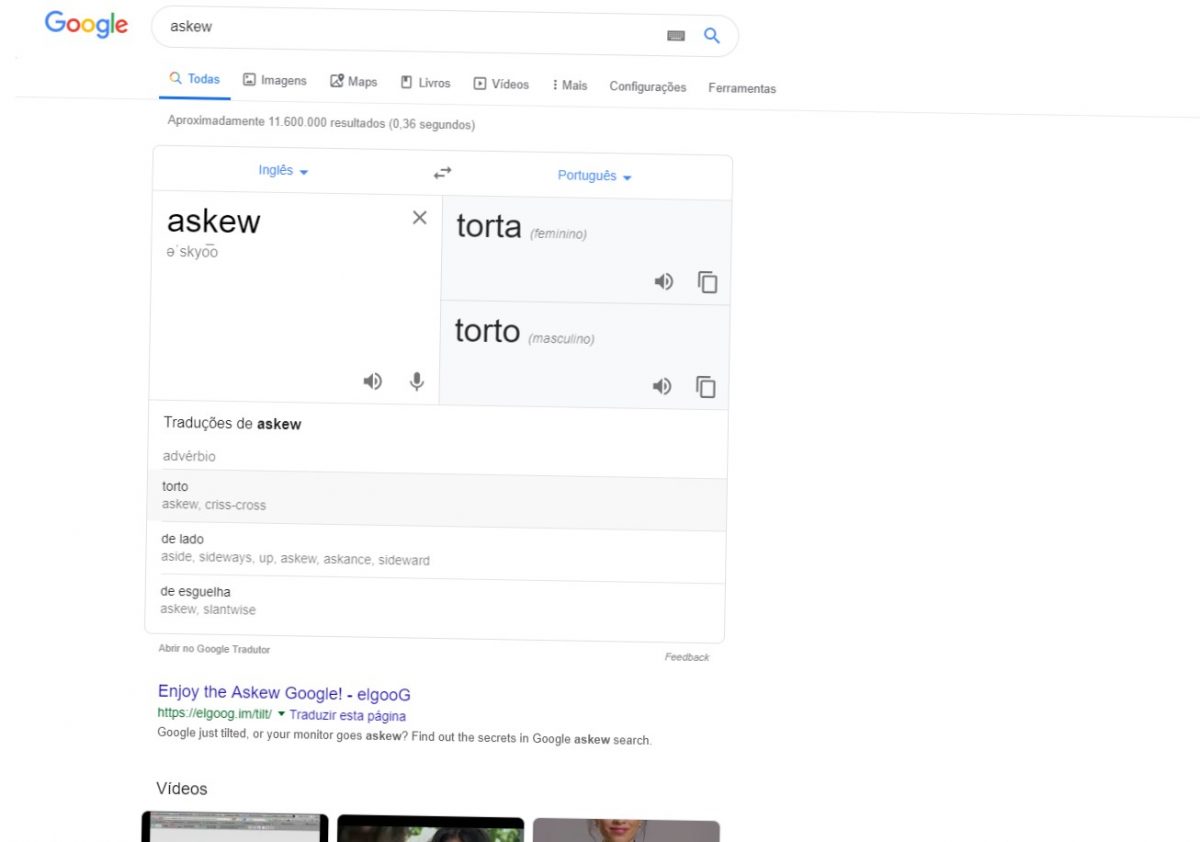Listen to the pronunciation of torta

click(664, 282)
